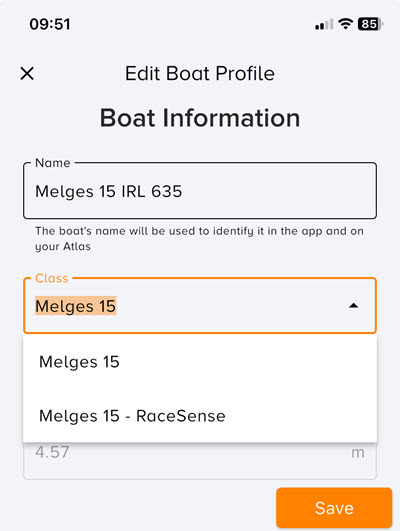Screen dimensions: 400x531
Task: Tap the Boat Information heading
Action: point(200,118)
